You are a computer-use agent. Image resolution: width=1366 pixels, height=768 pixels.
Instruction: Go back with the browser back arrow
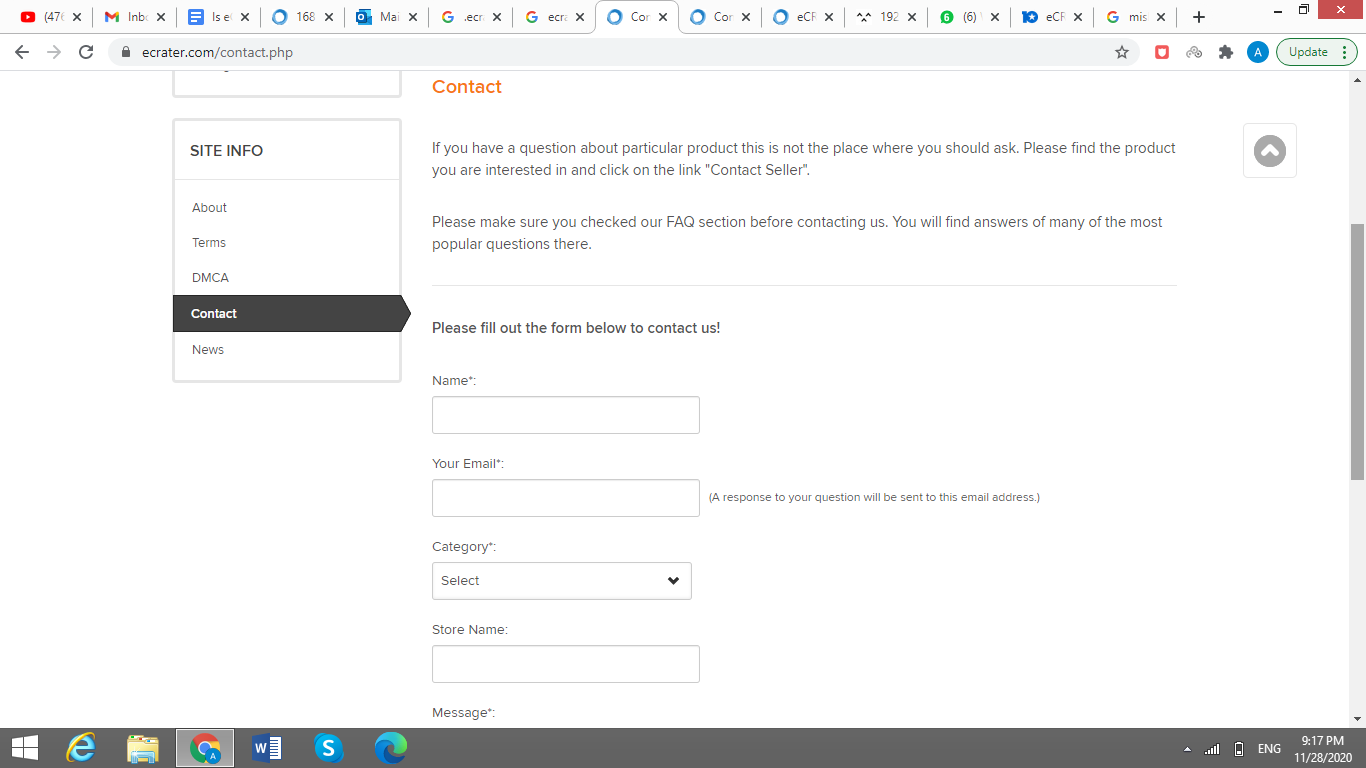(x=22, y=52)
